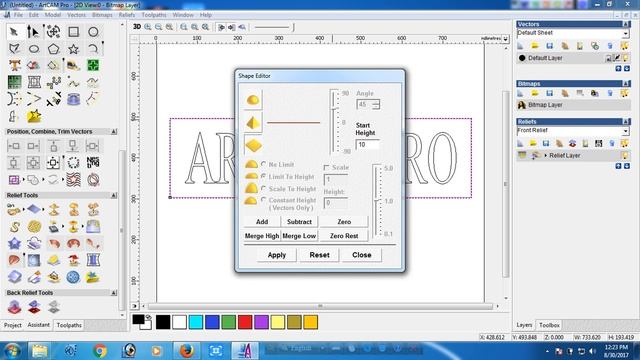Viewport: 640px width, 360px height.
Task: Collapse the Bitmaps panel
Action: pyautogui.click(x=626, y=83)
